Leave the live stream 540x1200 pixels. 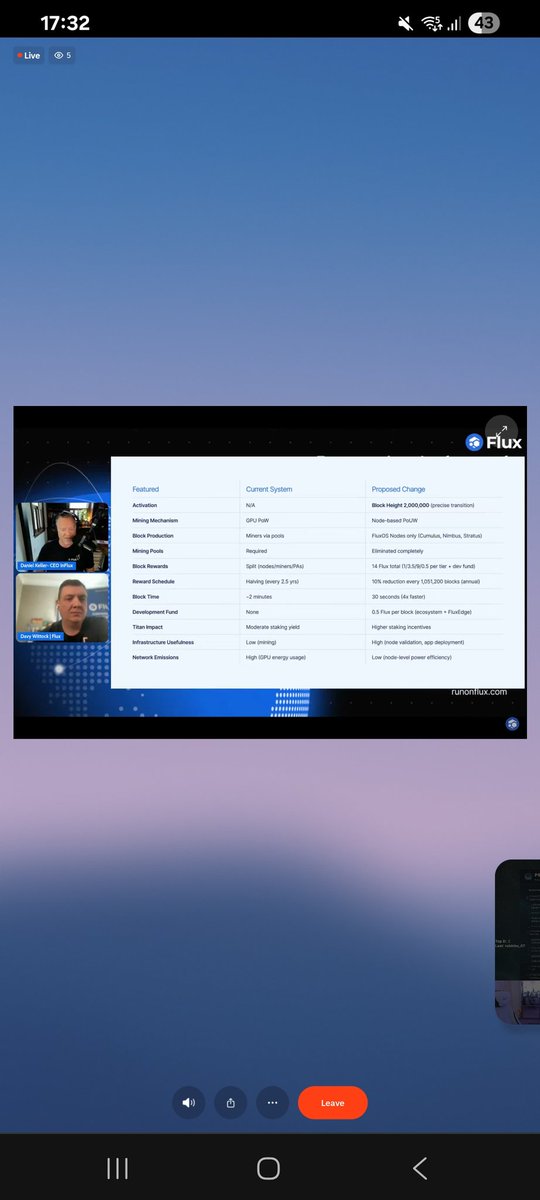pyautogui.click(x=333, y=1102)
